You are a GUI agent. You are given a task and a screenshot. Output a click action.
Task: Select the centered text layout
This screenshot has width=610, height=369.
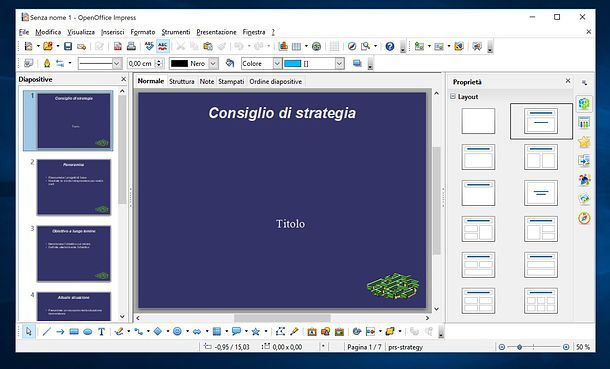click(541, 193)
